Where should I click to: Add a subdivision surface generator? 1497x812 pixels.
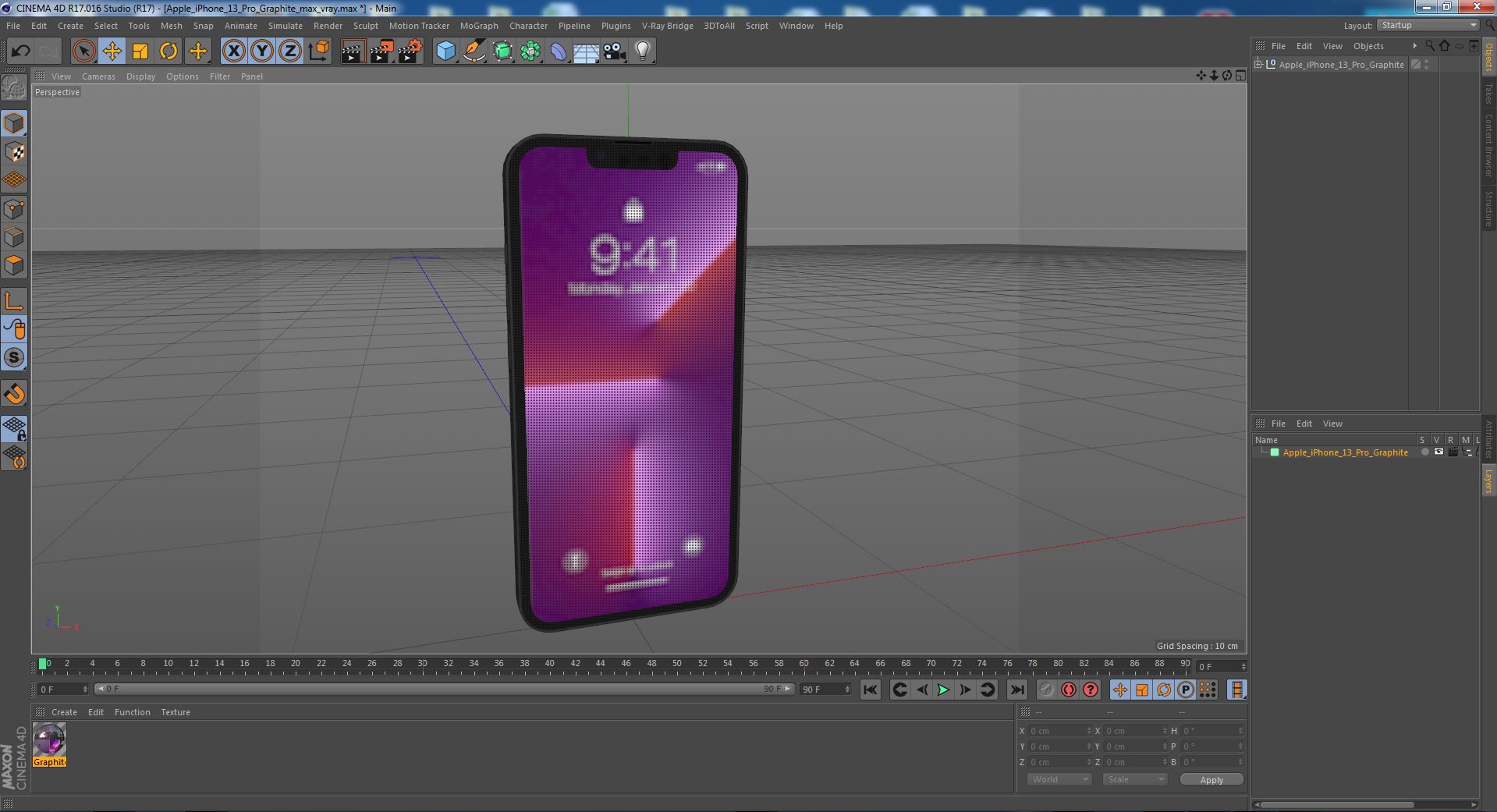click(502, 51)
